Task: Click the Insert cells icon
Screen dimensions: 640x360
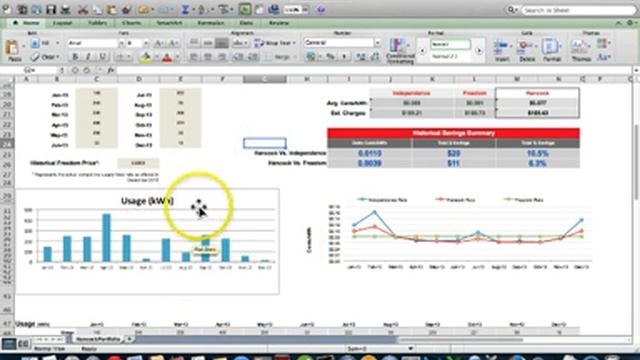Action: point(502,50)
